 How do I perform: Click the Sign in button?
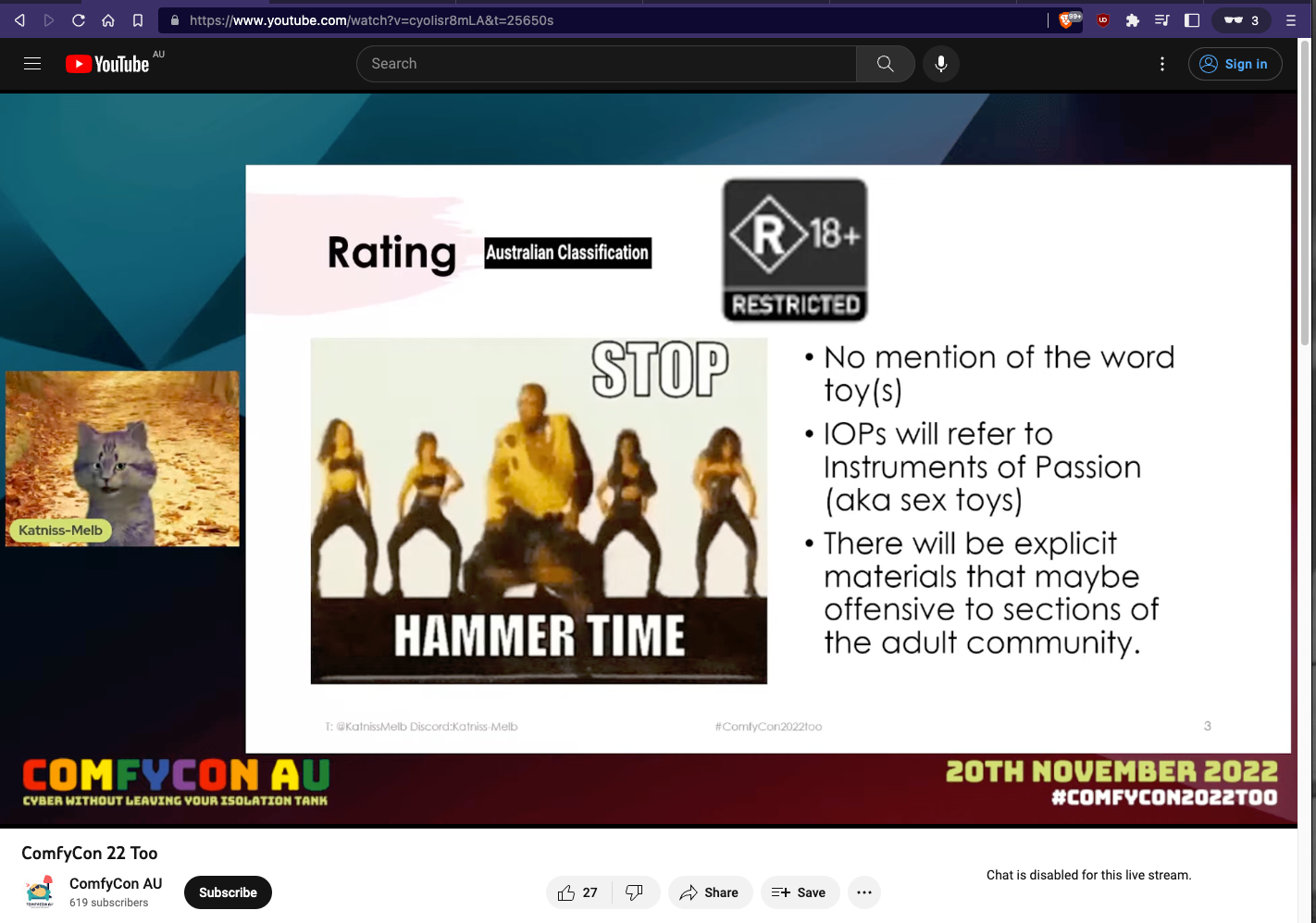[x=1235, y=64]
